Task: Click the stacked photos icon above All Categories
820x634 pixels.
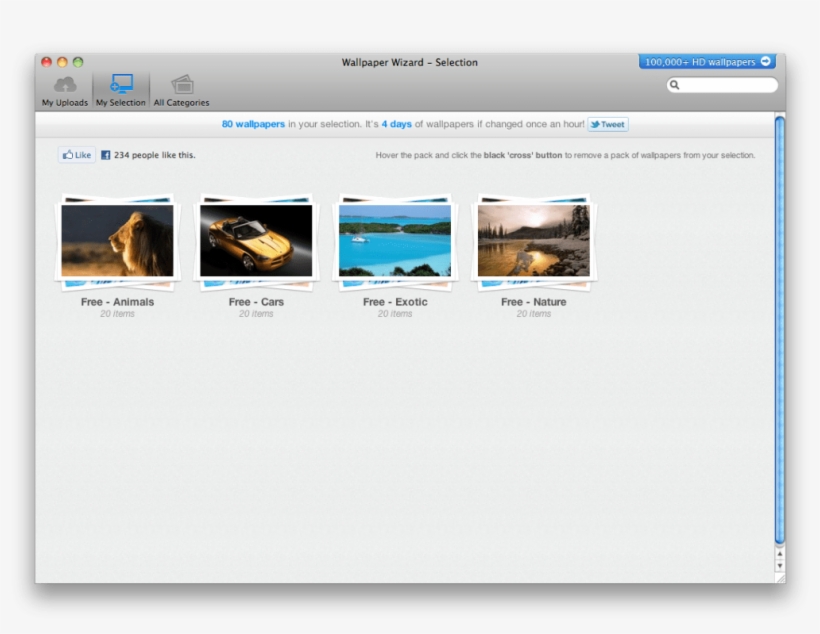Action: pyautogui.click(x=181, y=82)
